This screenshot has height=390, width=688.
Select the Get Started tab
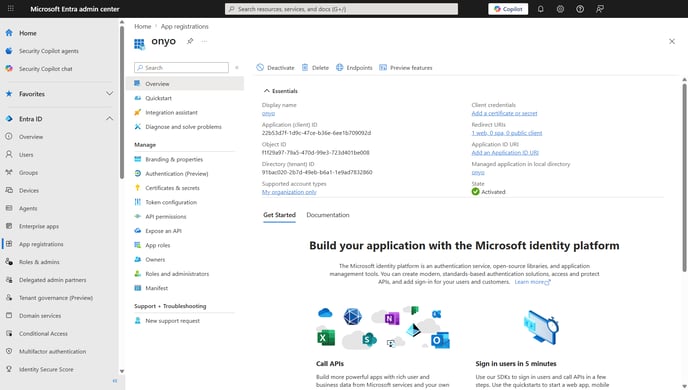click(x=279, y=215)
